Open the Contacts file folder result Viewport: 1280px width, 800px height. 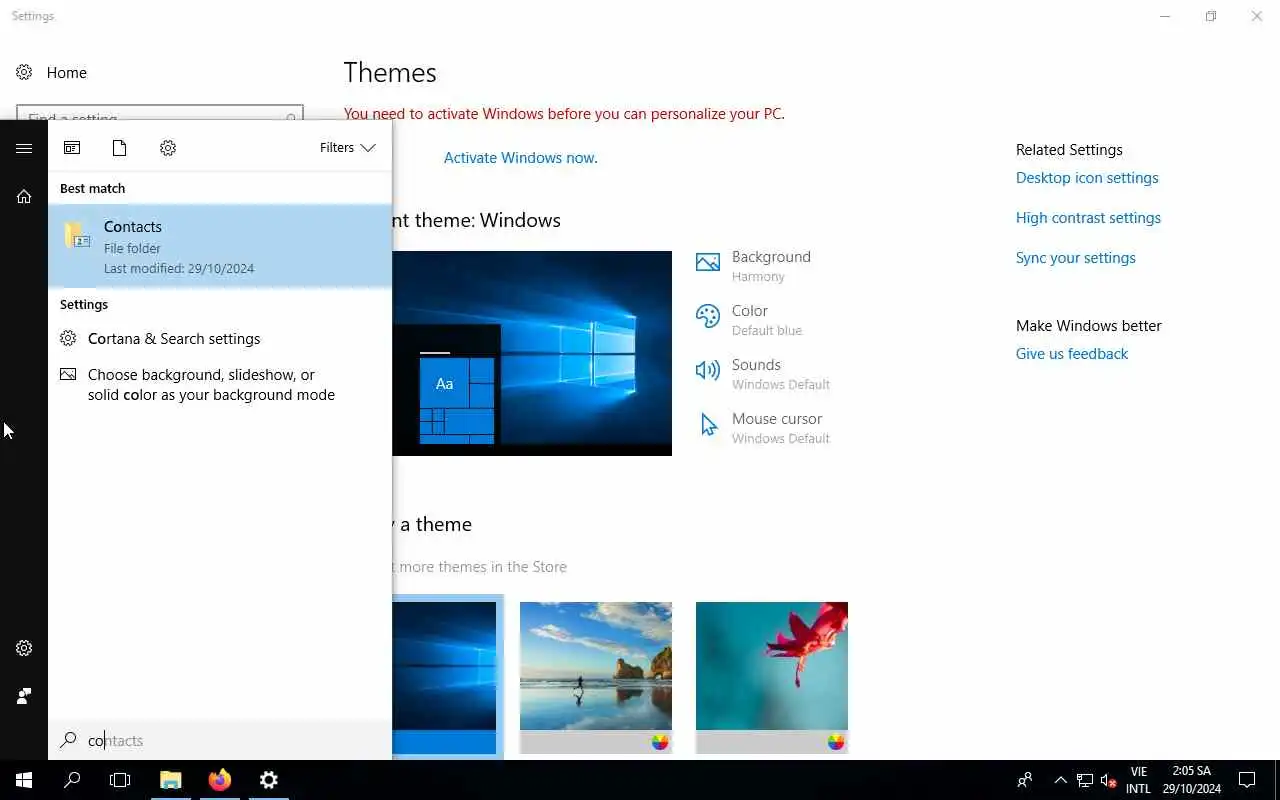[220, 246]
